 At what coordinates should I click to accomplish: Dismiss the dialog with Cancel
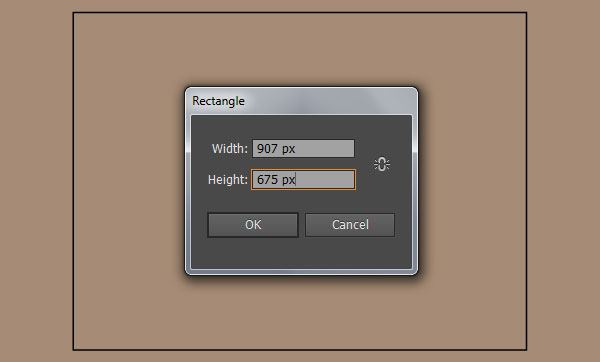pos(350,225)
